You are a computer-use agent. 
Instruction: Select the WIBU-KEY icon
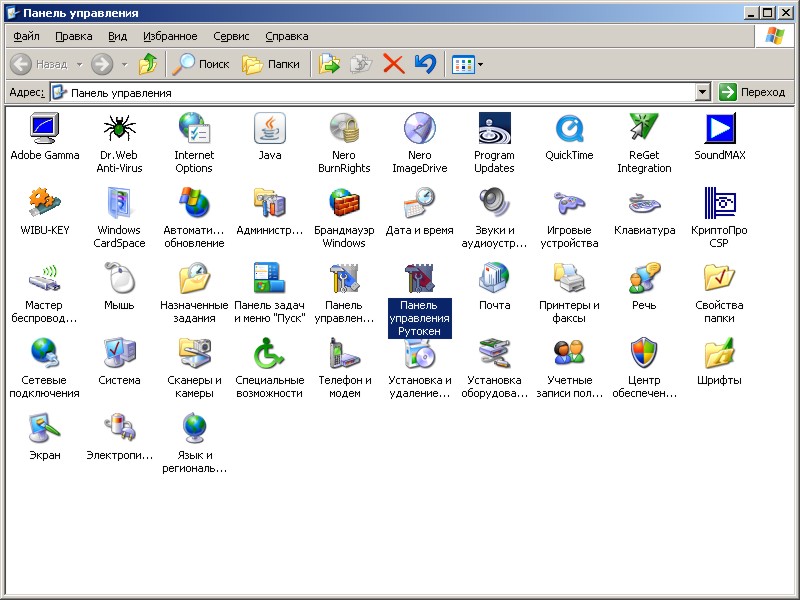(x=45, y=204)
